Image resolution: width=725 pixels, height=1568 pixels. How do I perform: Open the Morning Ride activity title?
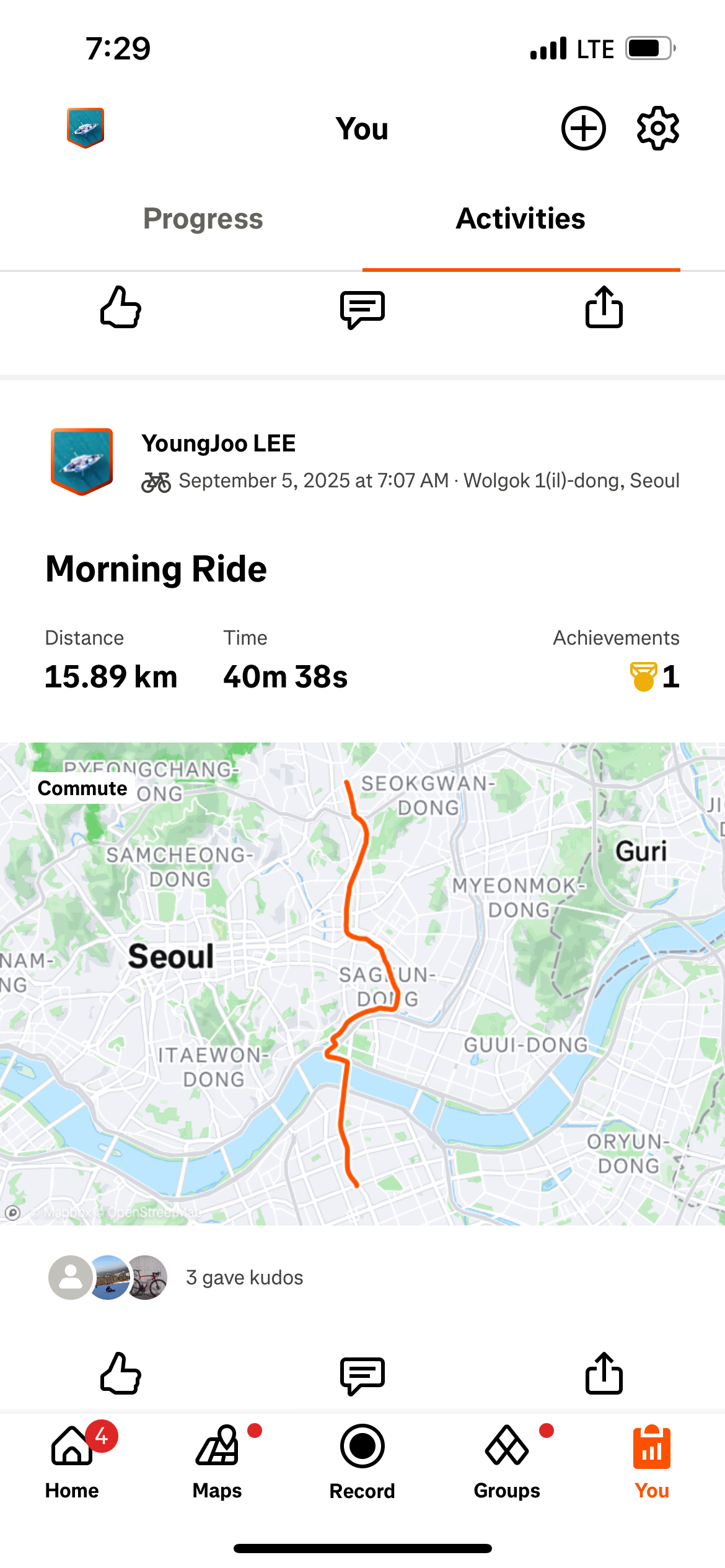pos(156,569)
